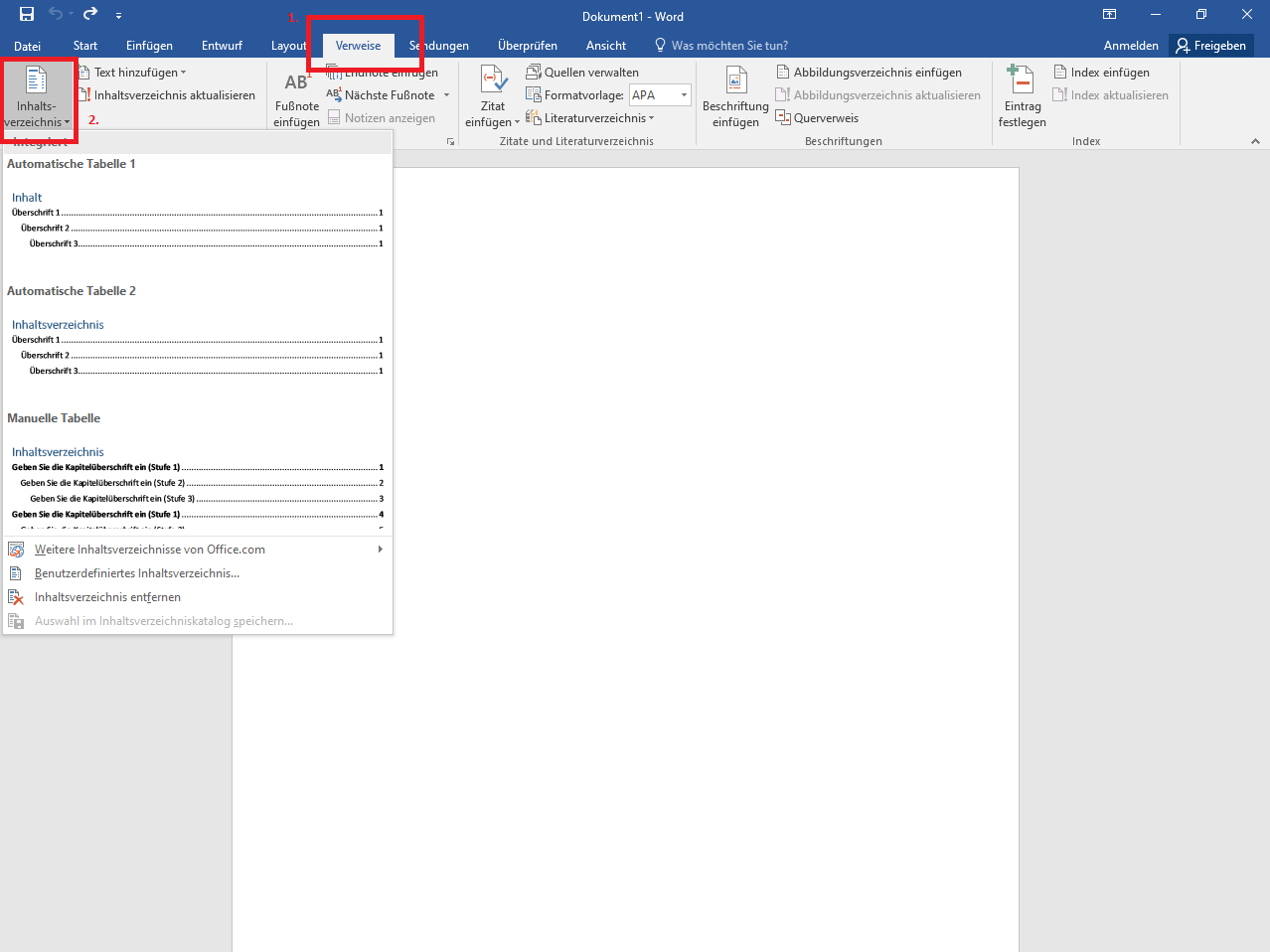Click the Save icon in title bar
The width and height of the screenshot is (1270, 952).
click(x=27, y=14)
